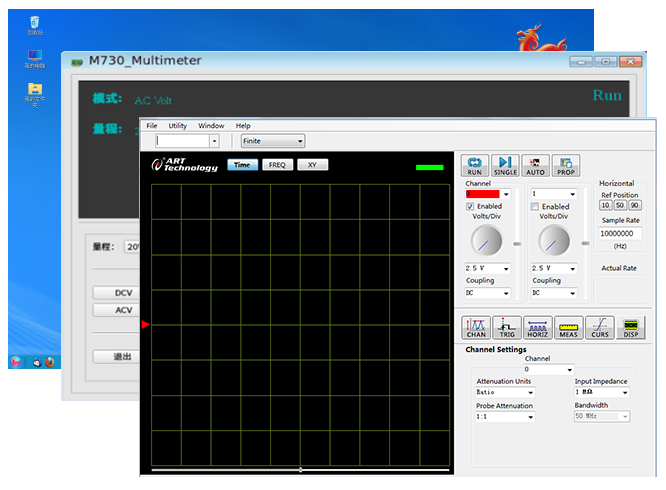Switch to the FREQ view tab
666x490 pixels.
coord(277,165)
